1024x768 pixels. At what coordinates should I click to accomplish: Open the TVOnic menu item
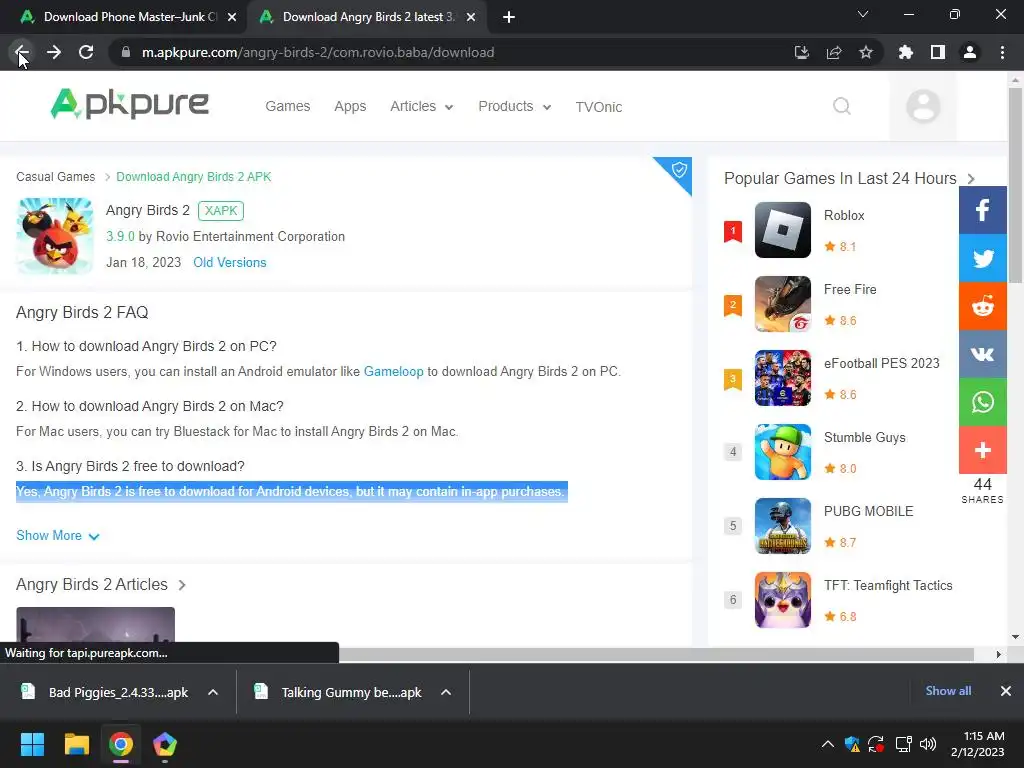[598, 106]
